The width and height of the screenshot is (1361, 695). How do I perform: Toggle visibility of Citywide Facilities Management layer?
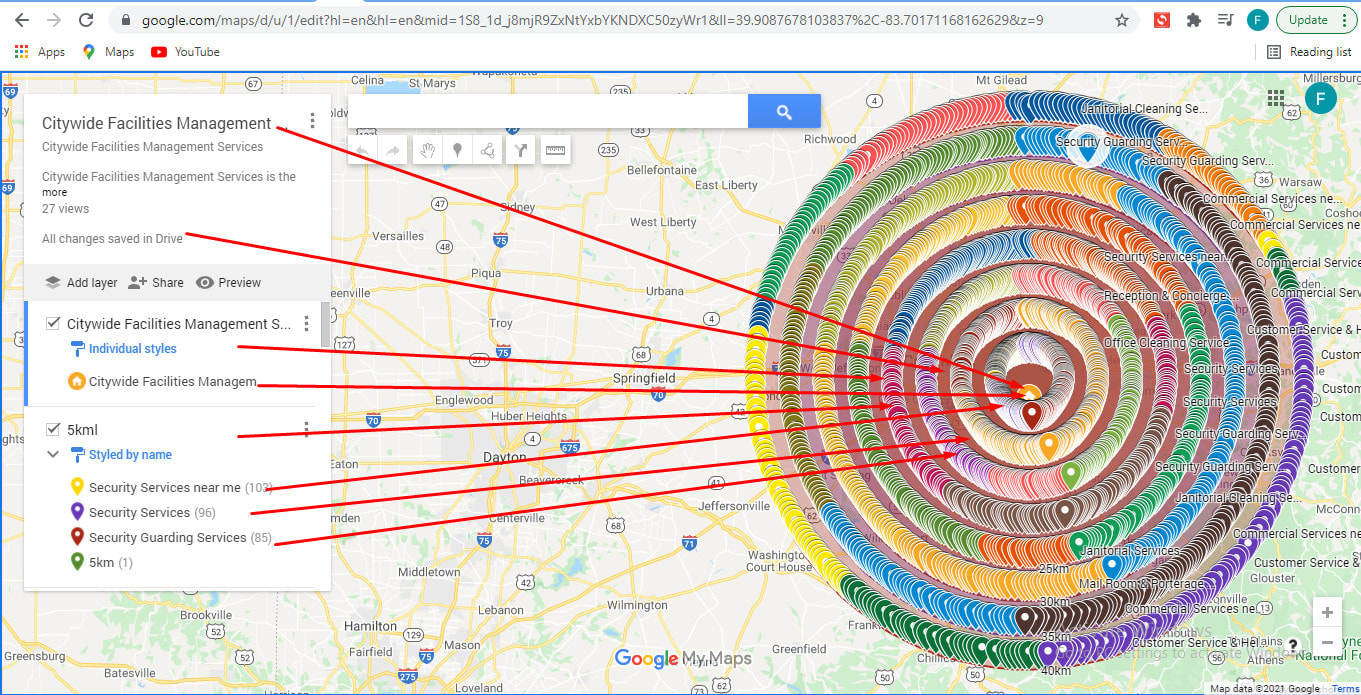(x=53, y=323)
